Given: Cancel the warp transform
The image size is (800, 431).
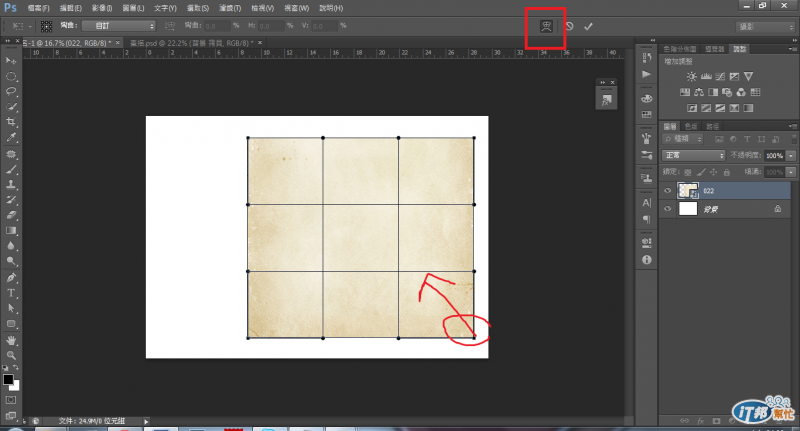Looking at the screenshot, I should [569, 26].
